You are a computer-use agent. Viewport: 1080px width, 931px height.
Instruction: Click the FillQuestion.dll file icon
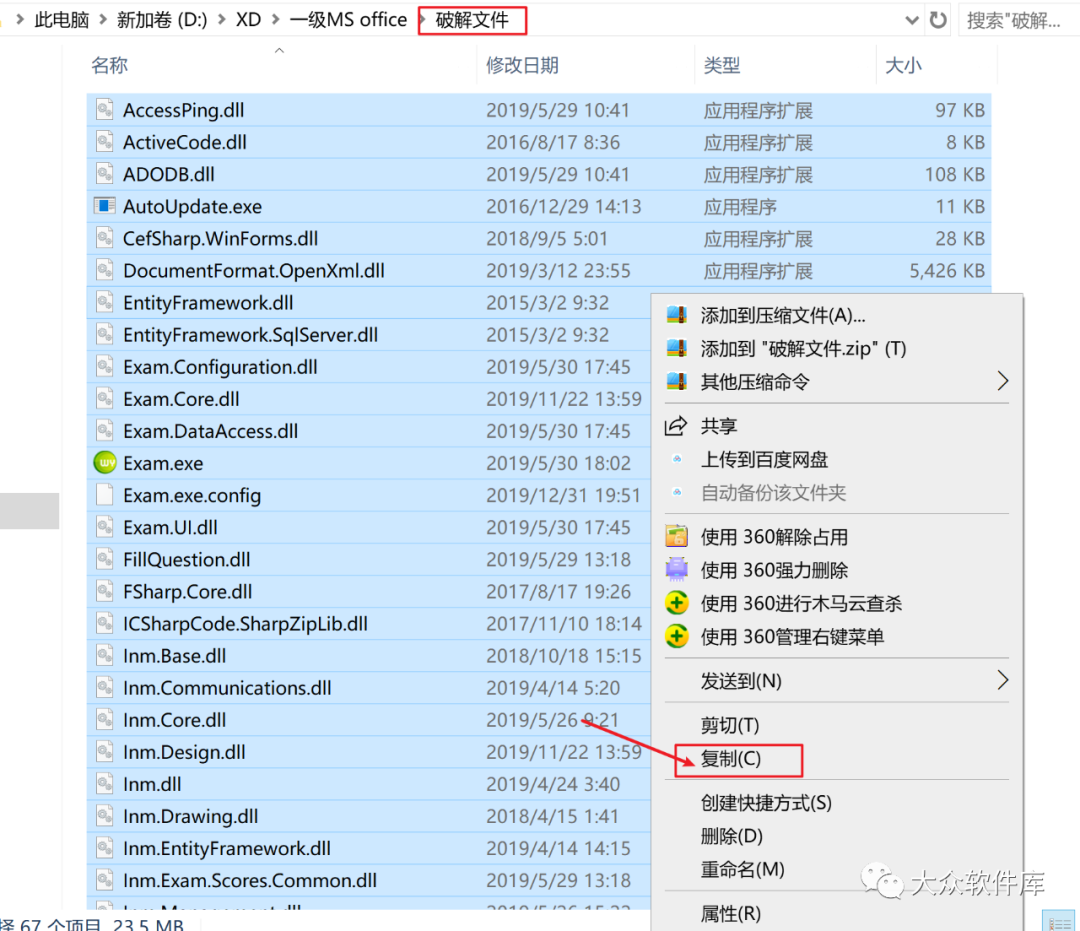click(x=104, y=559)
